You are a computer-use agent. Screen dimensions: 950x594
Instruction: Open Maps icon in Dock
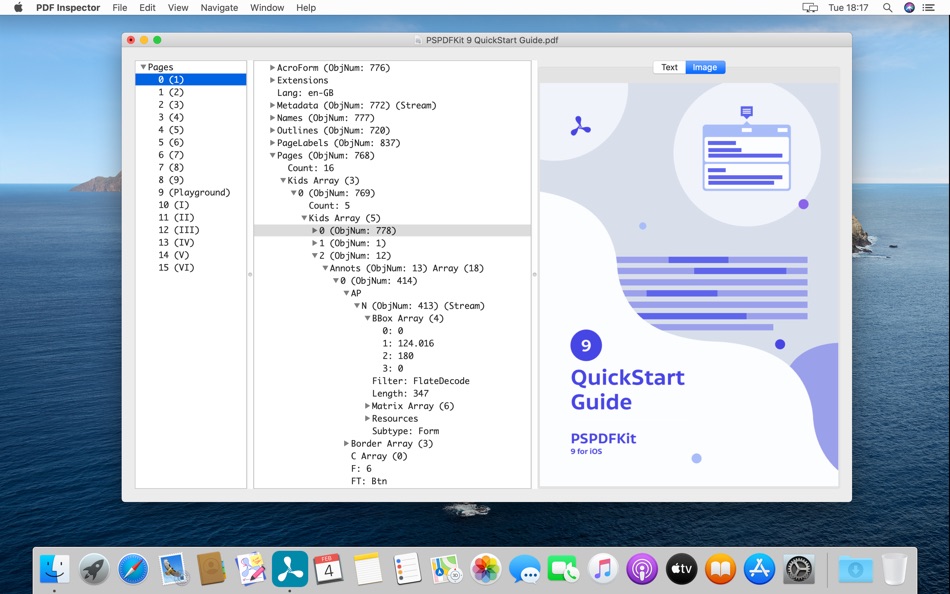pos(446,569)
